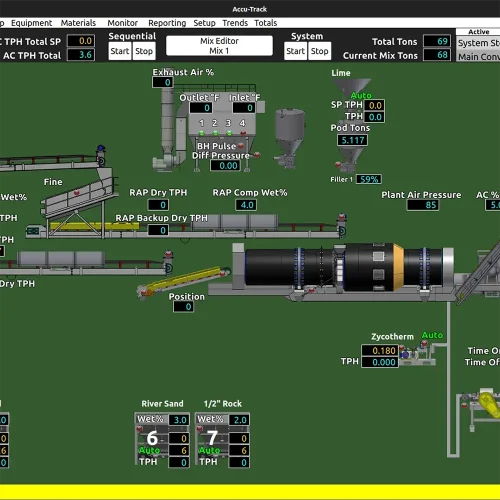Open the Monitor menu
Screen dimensions: 500x500
point(122,23)
